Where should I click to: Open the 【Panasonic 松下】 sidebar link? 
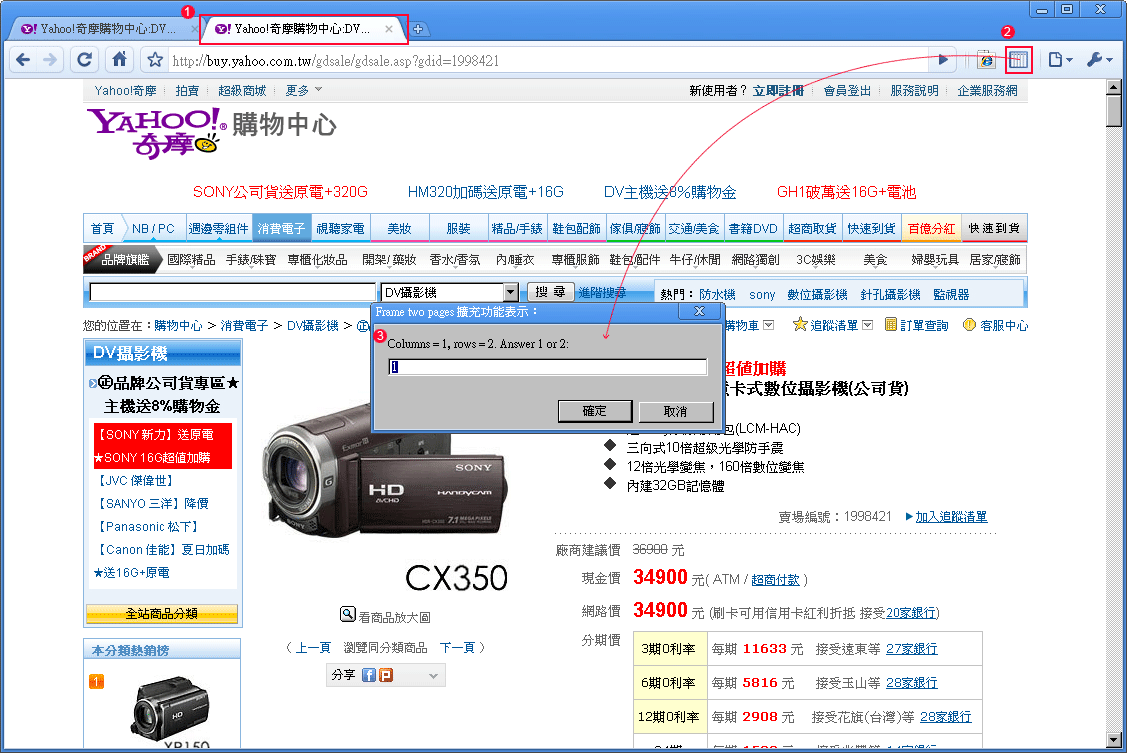[x=148, y=527]
